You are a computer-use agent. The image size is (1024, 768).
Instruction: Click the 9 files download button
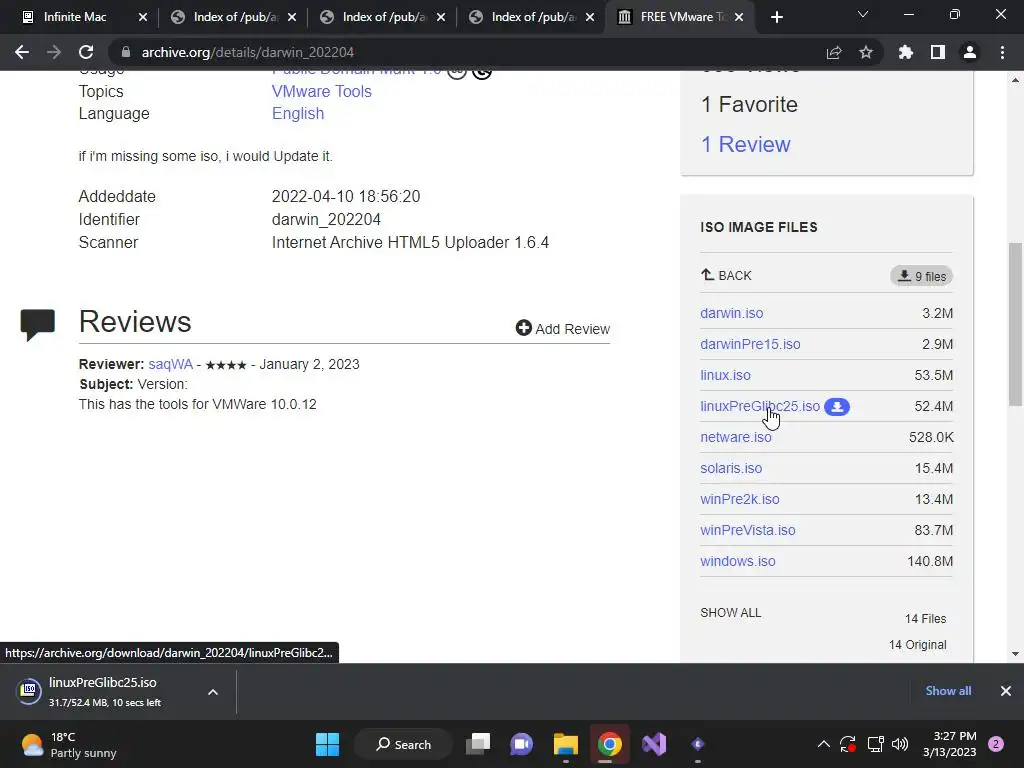(x=921, y=276)
